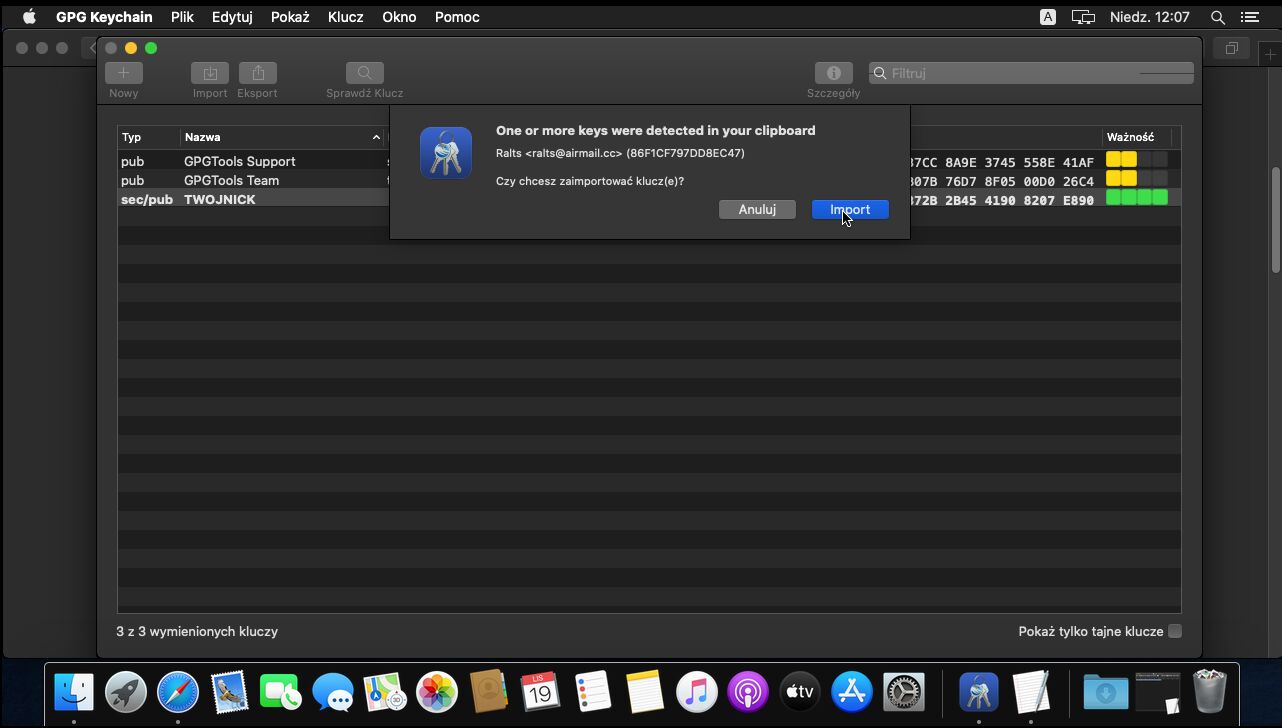
Task: Sort the list by Nazwa column header
Action: pyautogui.click(x=280, y=137)
